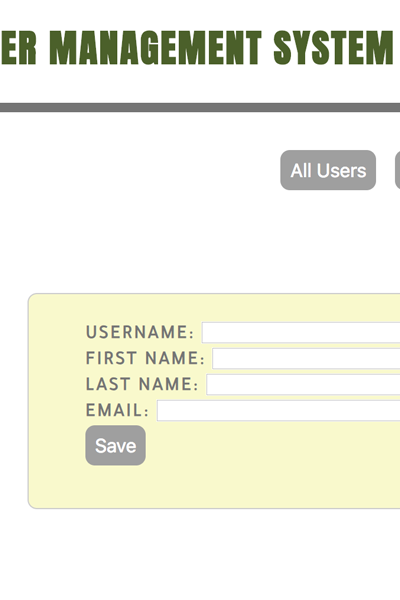Viewport: 400px width, 600px height.
Task: Click the ER letters at header start
Action: tap(18, 47)
